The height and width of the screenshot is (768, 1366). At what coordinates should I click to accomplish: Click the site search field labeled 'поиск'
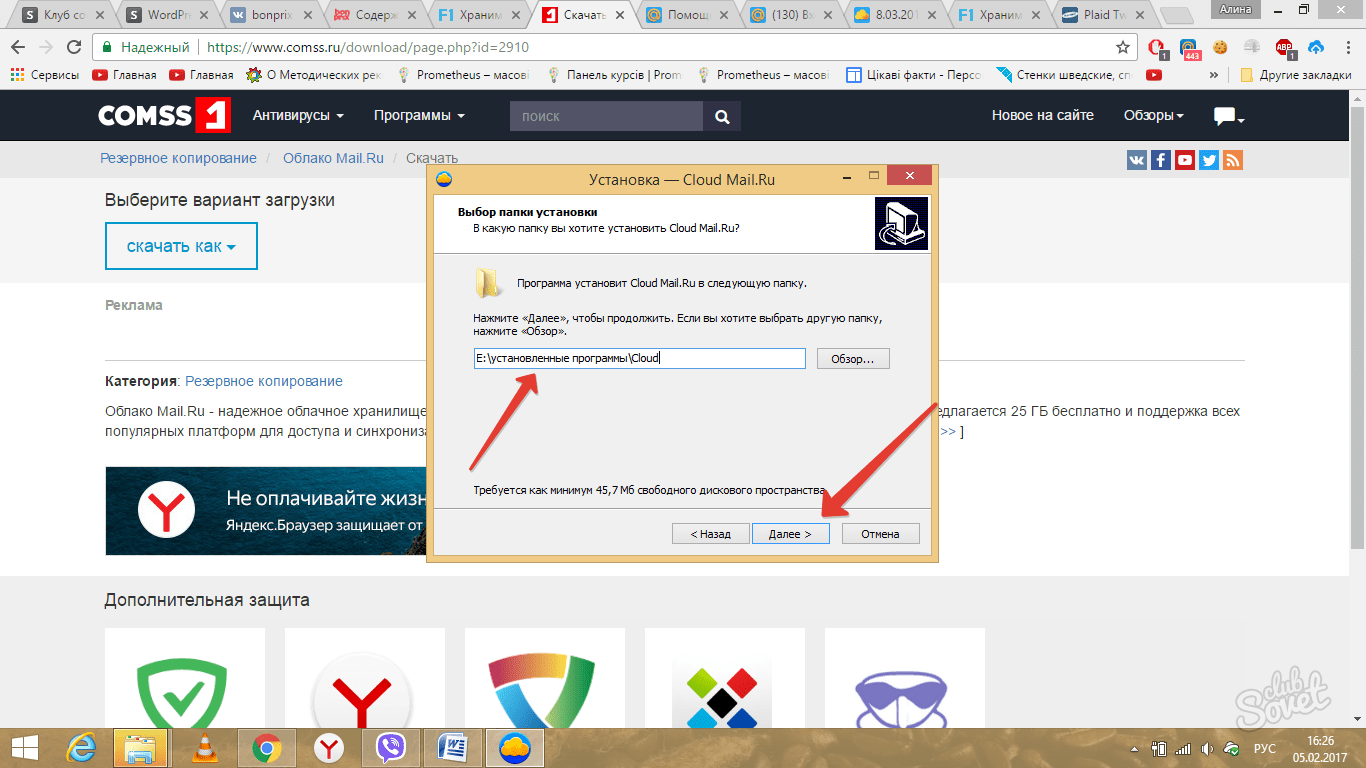tap(606, 116)
